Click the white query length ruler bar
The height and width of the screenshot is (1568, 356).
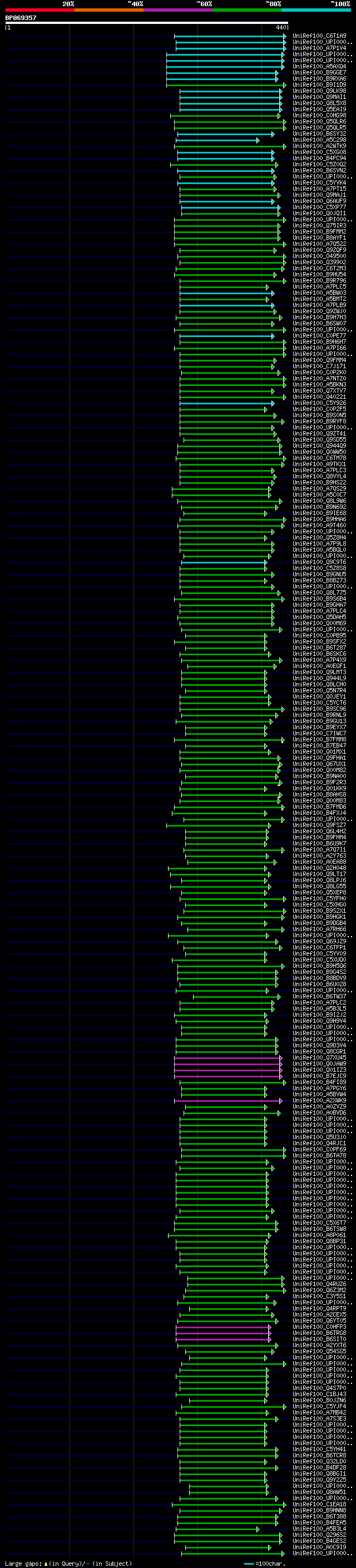pos(147,22)
